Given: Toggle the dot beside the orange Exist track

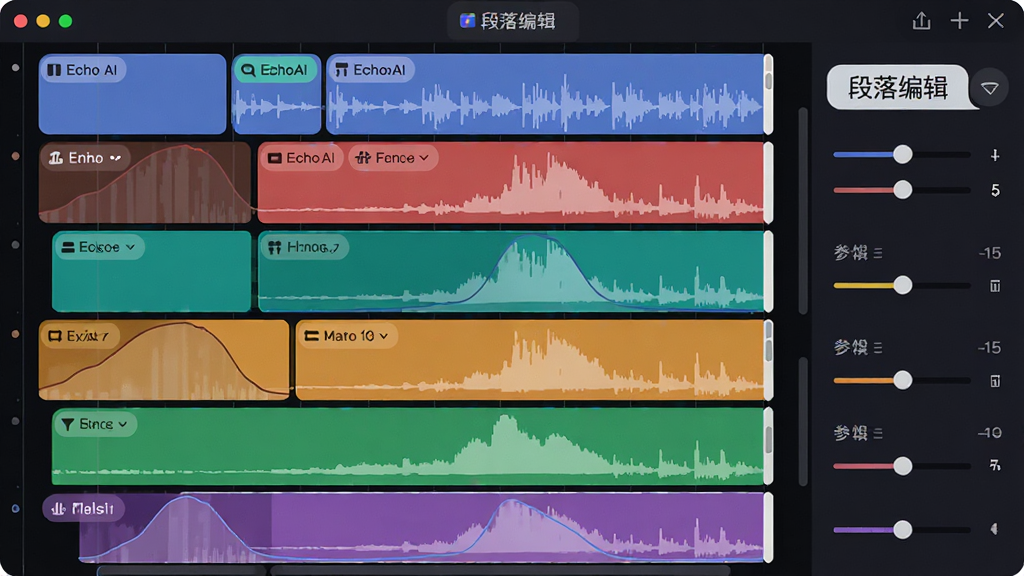Looking at the screenshot, I should pos(16,334).
